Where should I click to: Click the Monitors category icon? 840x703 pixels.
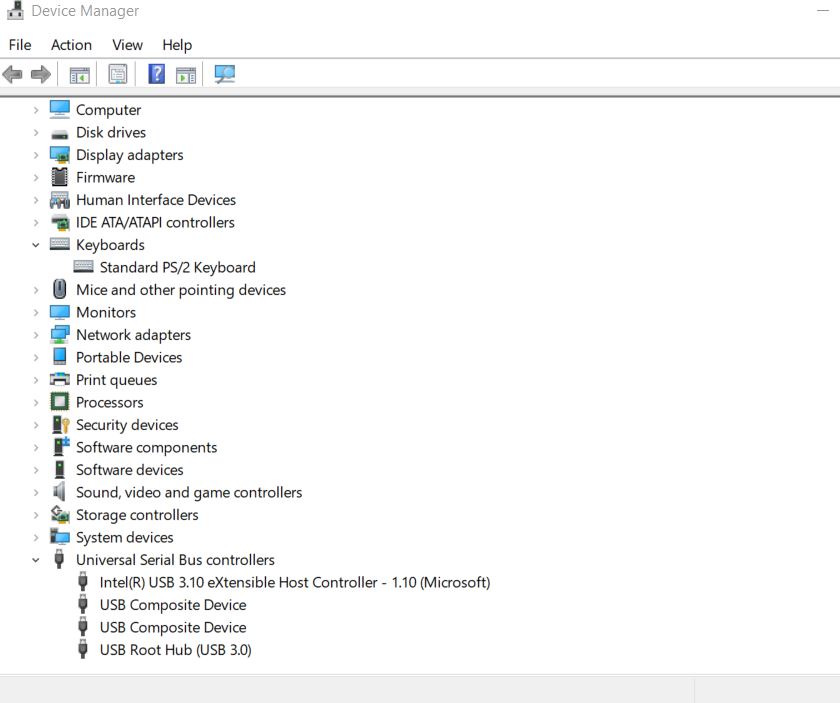tap(59, 312)
